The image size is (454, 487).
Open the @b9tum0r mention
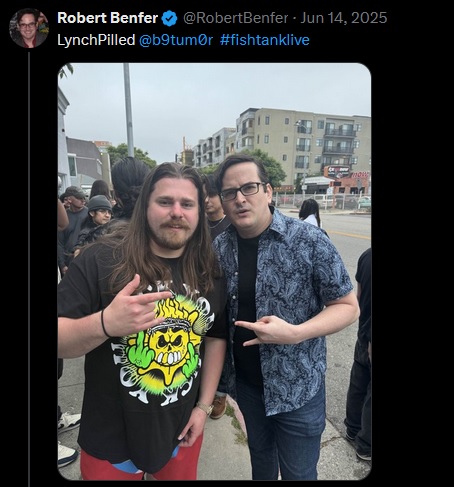pos(176,40)
